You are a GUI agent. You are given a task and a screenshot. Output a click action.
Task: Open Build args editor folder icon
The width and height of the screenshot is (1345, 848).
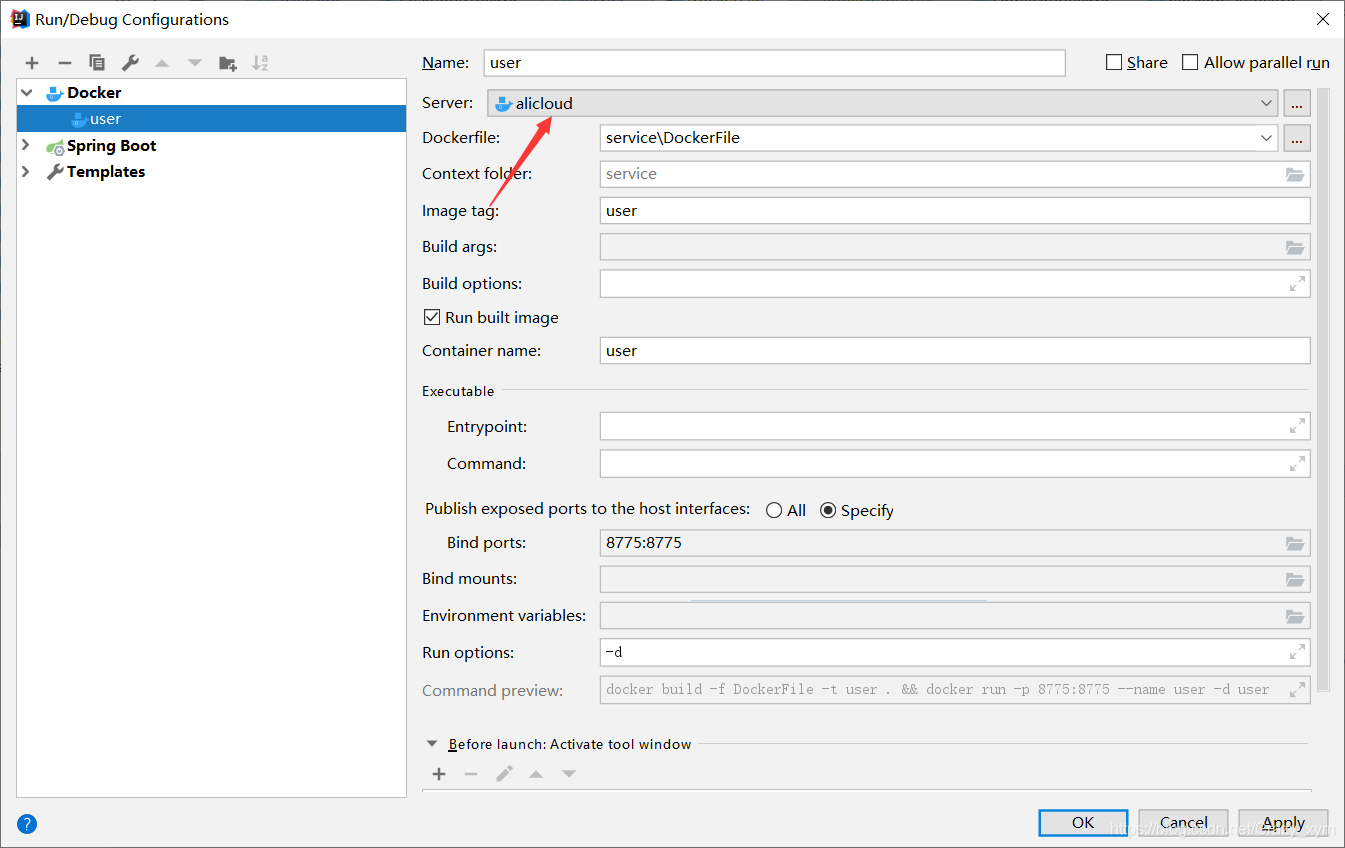point(1295,247)
